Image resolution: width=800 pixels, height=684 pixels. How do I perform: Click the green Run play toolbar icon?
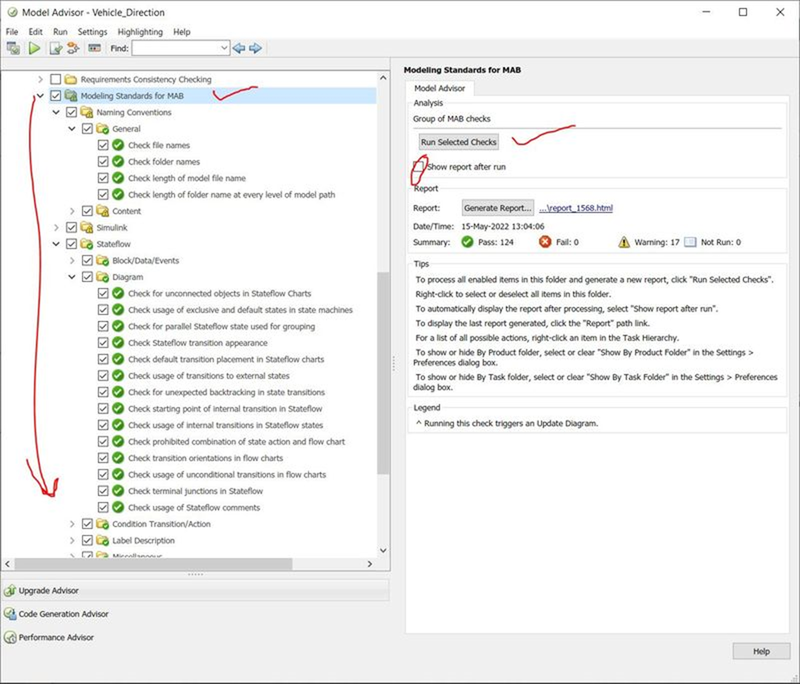(34, 48)
